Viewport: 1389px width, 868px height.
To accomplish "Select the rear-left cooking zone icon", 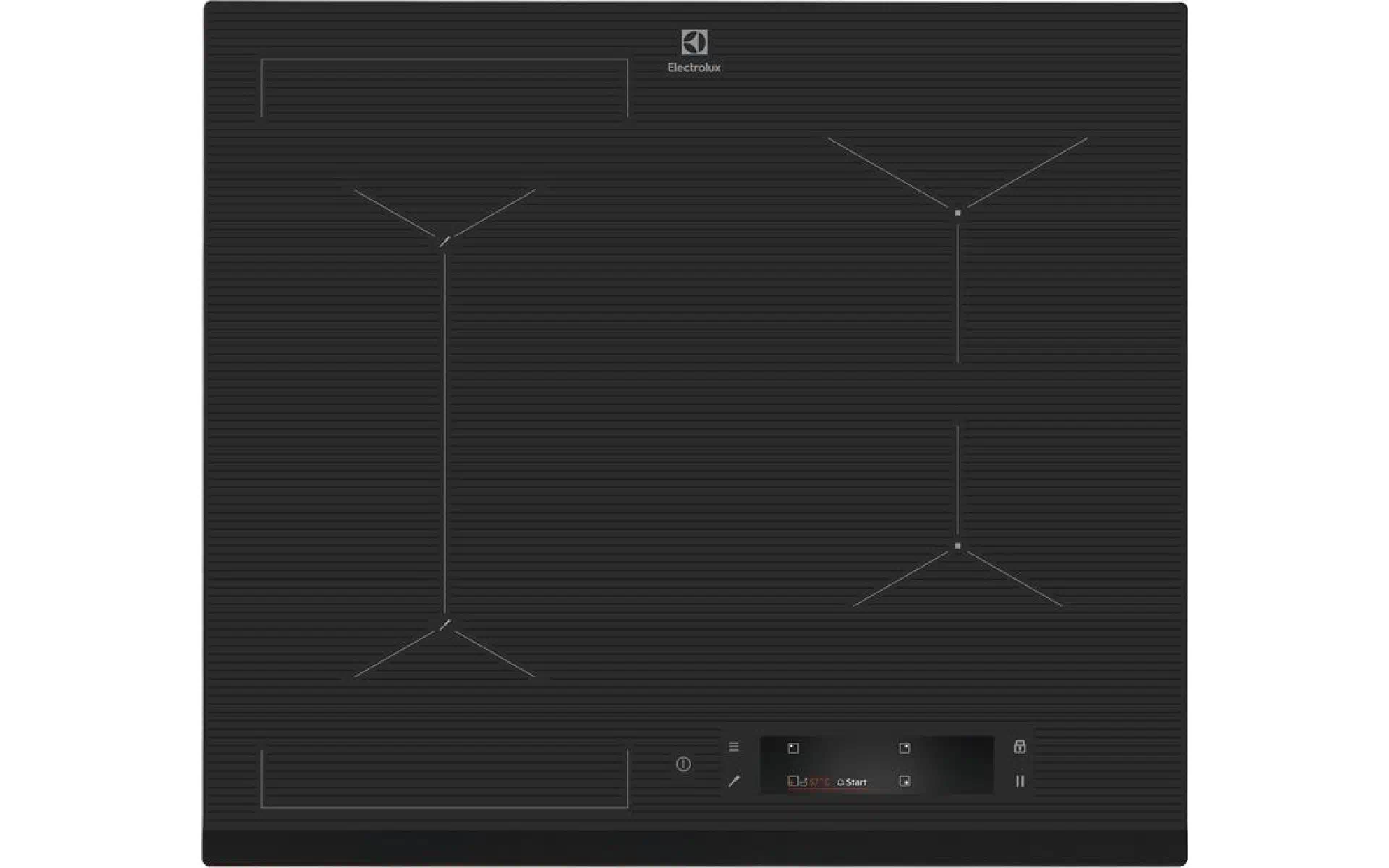I will [794, 748].
